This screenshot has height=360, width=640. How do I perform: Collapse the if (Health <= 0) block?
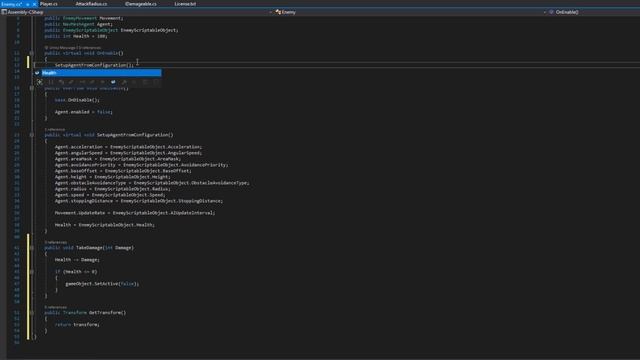point(32,272)
